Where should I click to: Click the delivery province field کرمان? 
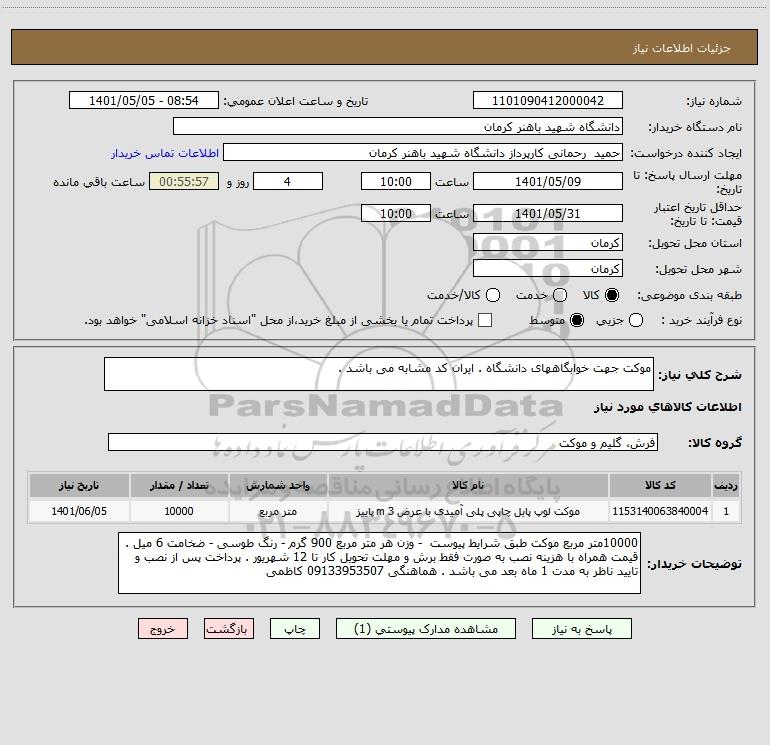[548, 242]
